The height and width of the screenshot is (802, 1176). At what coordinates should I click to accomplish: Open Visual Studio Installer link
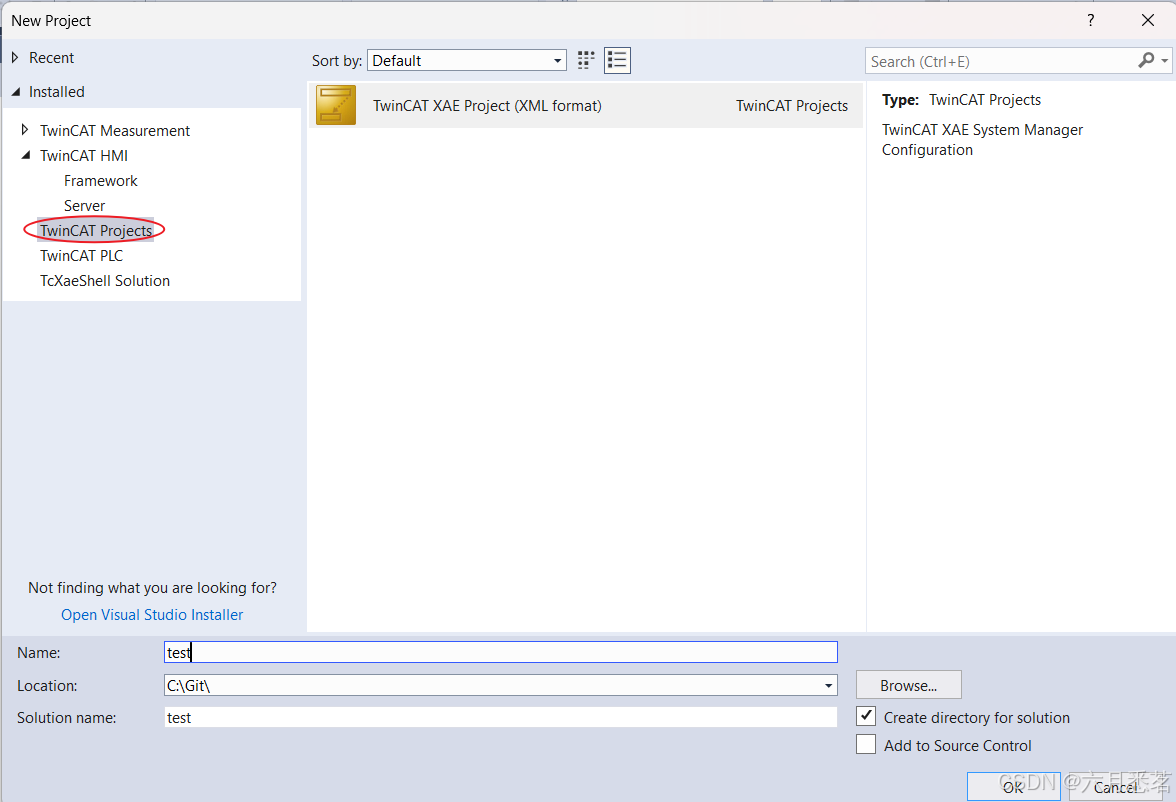[x=152, y=615]
